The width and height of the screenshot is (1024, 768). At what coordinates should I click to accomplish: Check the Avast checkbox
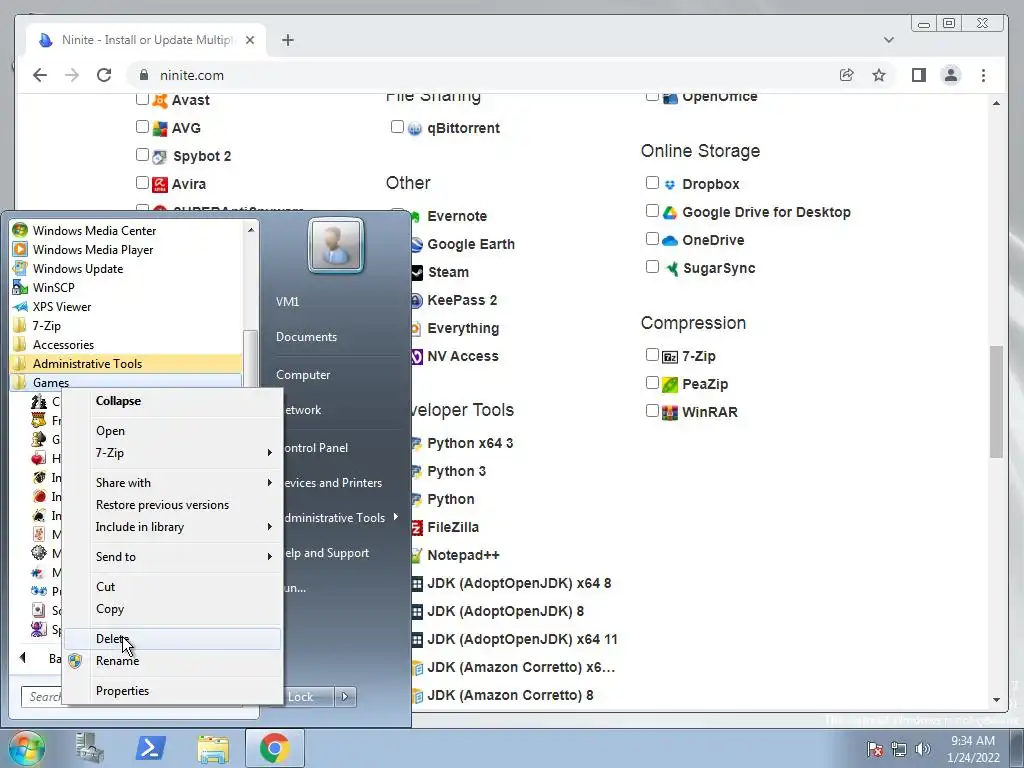(142, 99)
